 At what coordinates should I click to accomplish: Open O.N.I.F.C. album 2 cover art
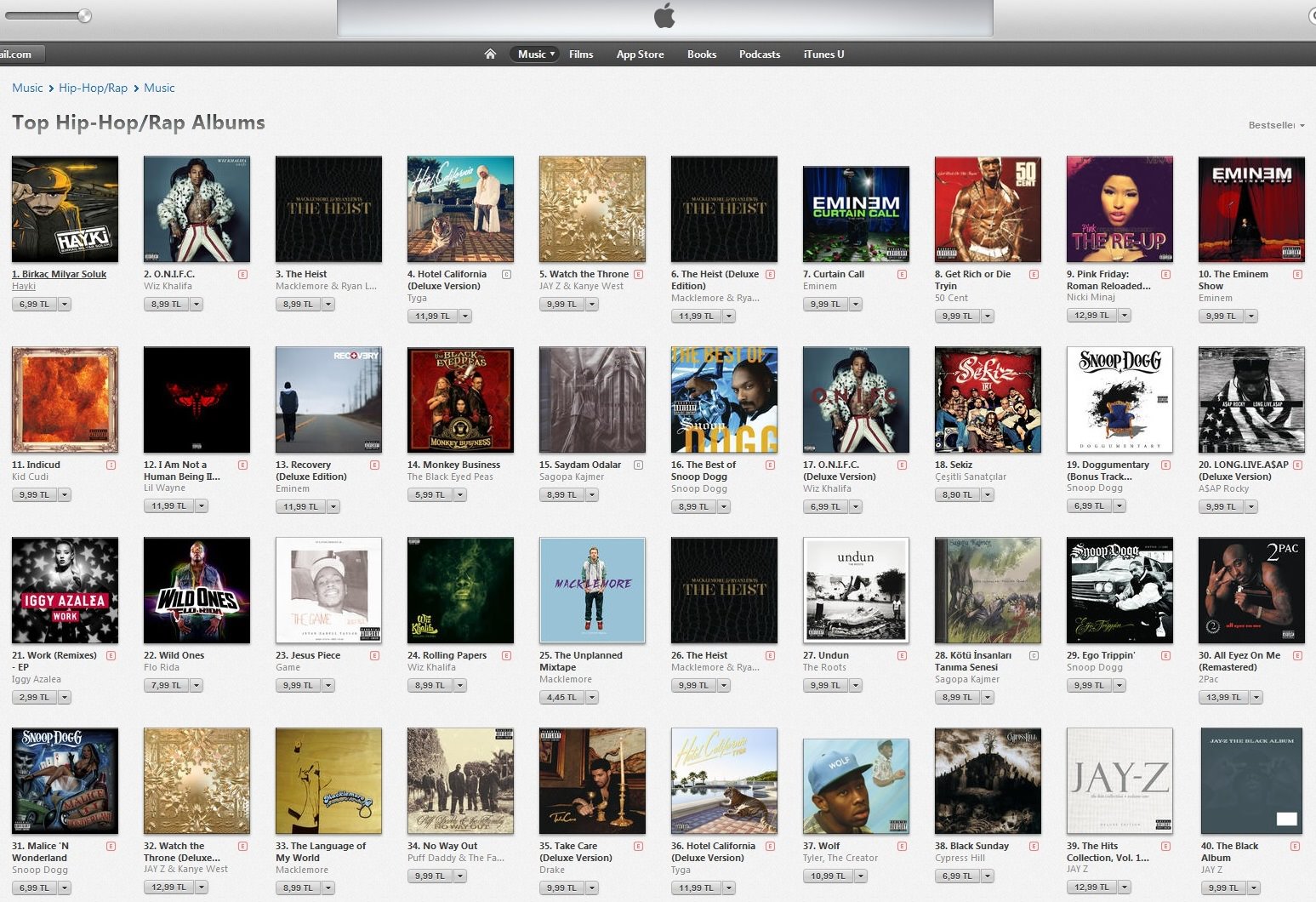tap(197, 209)
